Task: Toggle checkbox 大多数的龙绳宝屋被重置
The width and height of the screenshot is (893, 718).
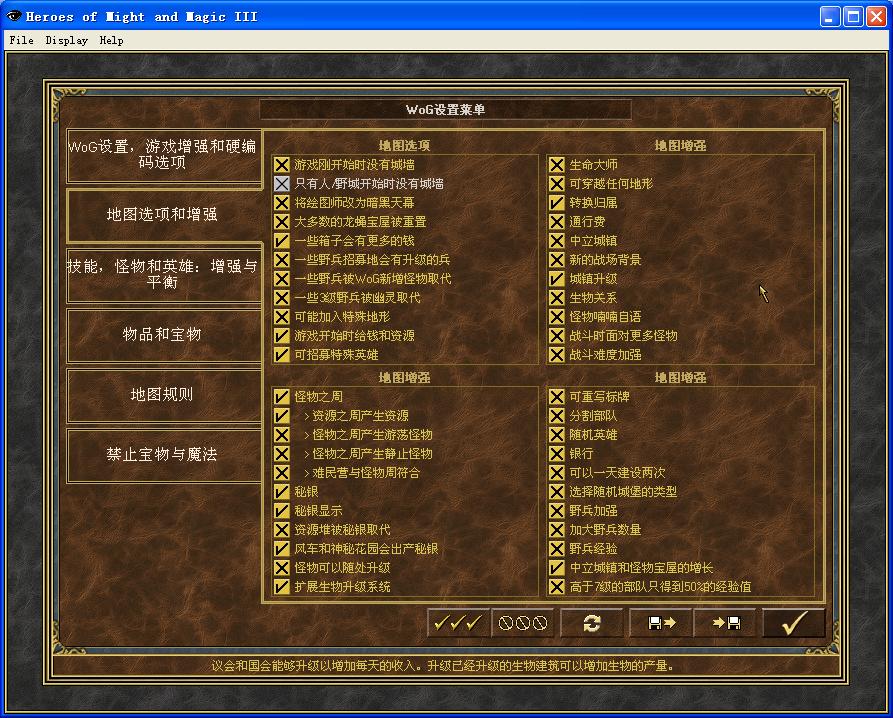Action: tap(281, 221)
